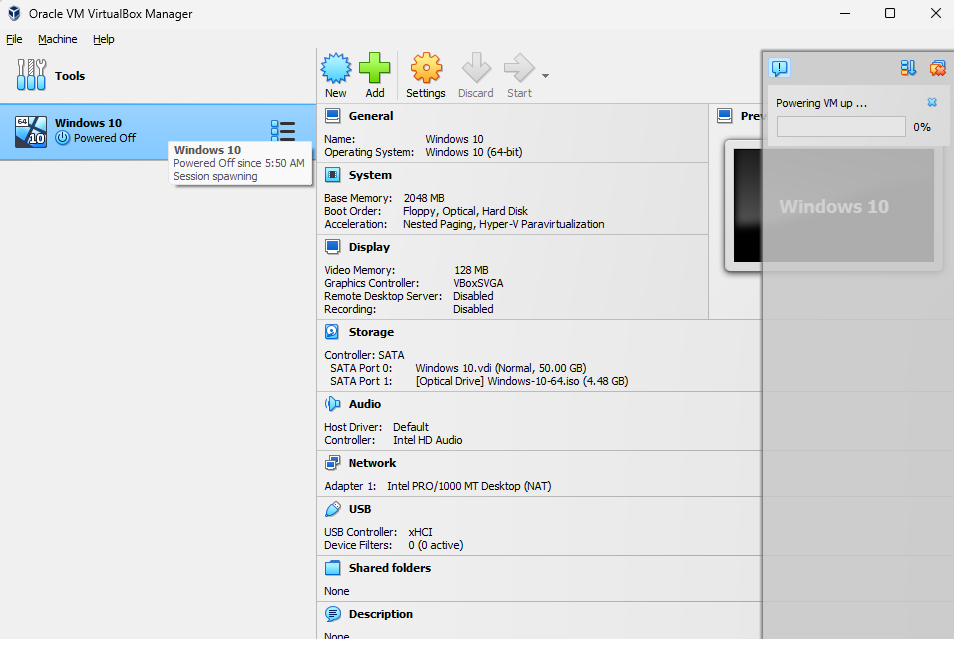Click the "Intel HD Audio" controller value
Image resolution: width=960 pixels, height=645 pixels.
[x=427, y=440]
